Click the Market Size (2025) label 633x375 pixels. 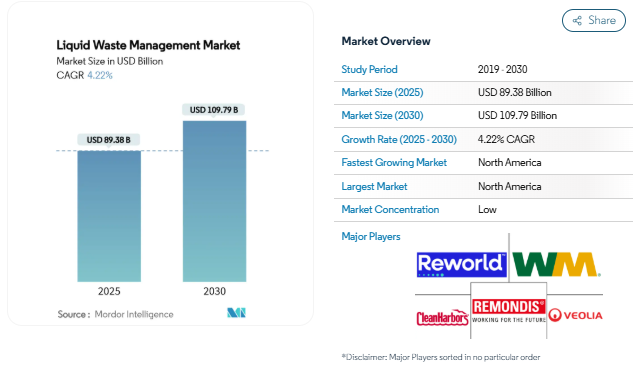point(382,92)
